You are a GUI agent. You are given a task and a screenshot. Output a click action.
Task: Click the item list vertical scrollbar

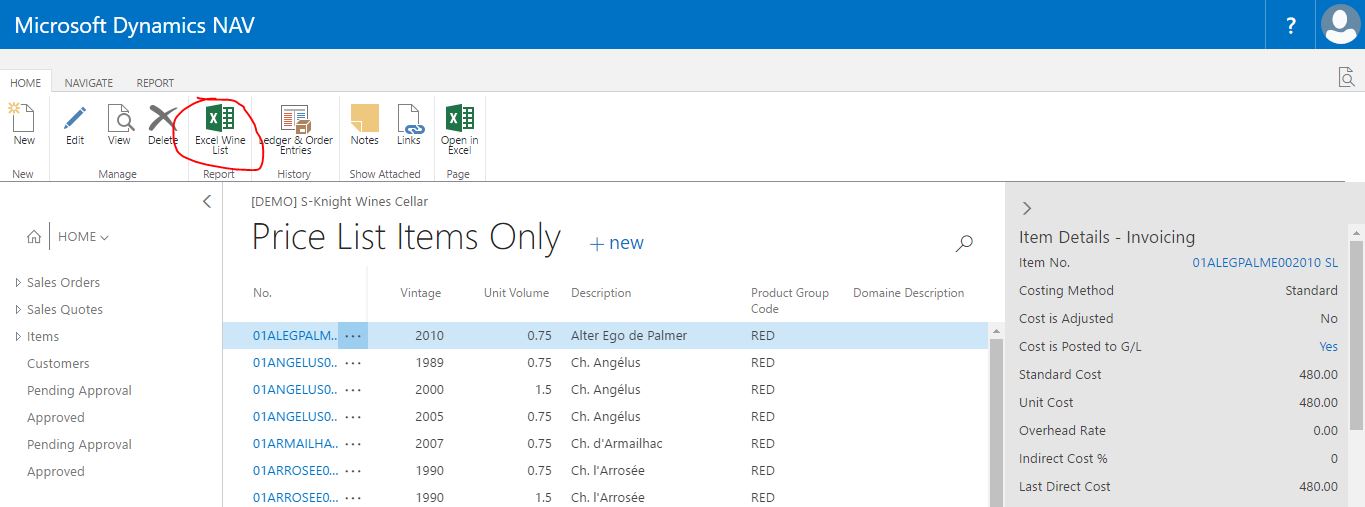point(995,420)
